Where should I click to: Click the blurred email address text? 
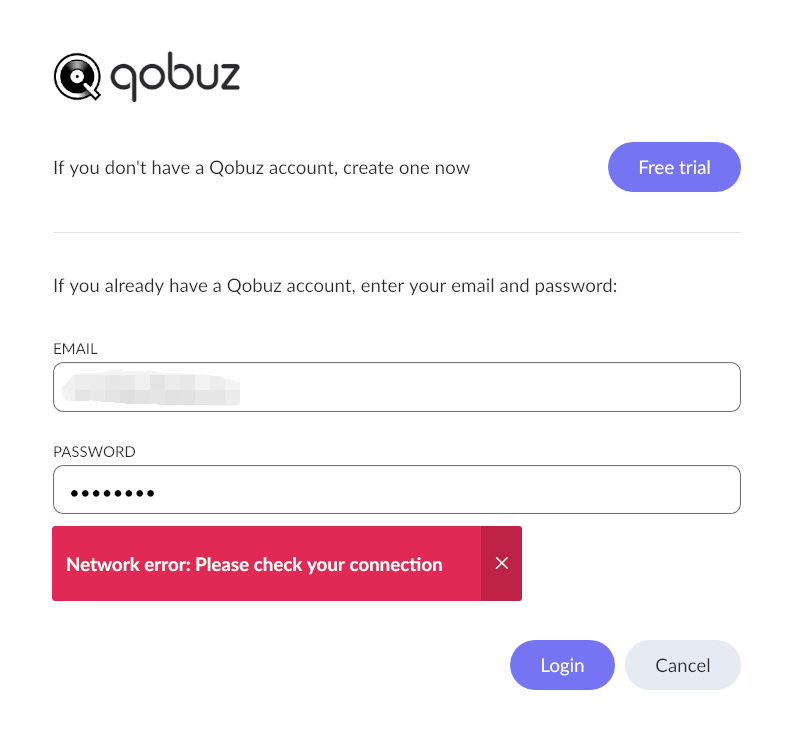coord(151,388)
